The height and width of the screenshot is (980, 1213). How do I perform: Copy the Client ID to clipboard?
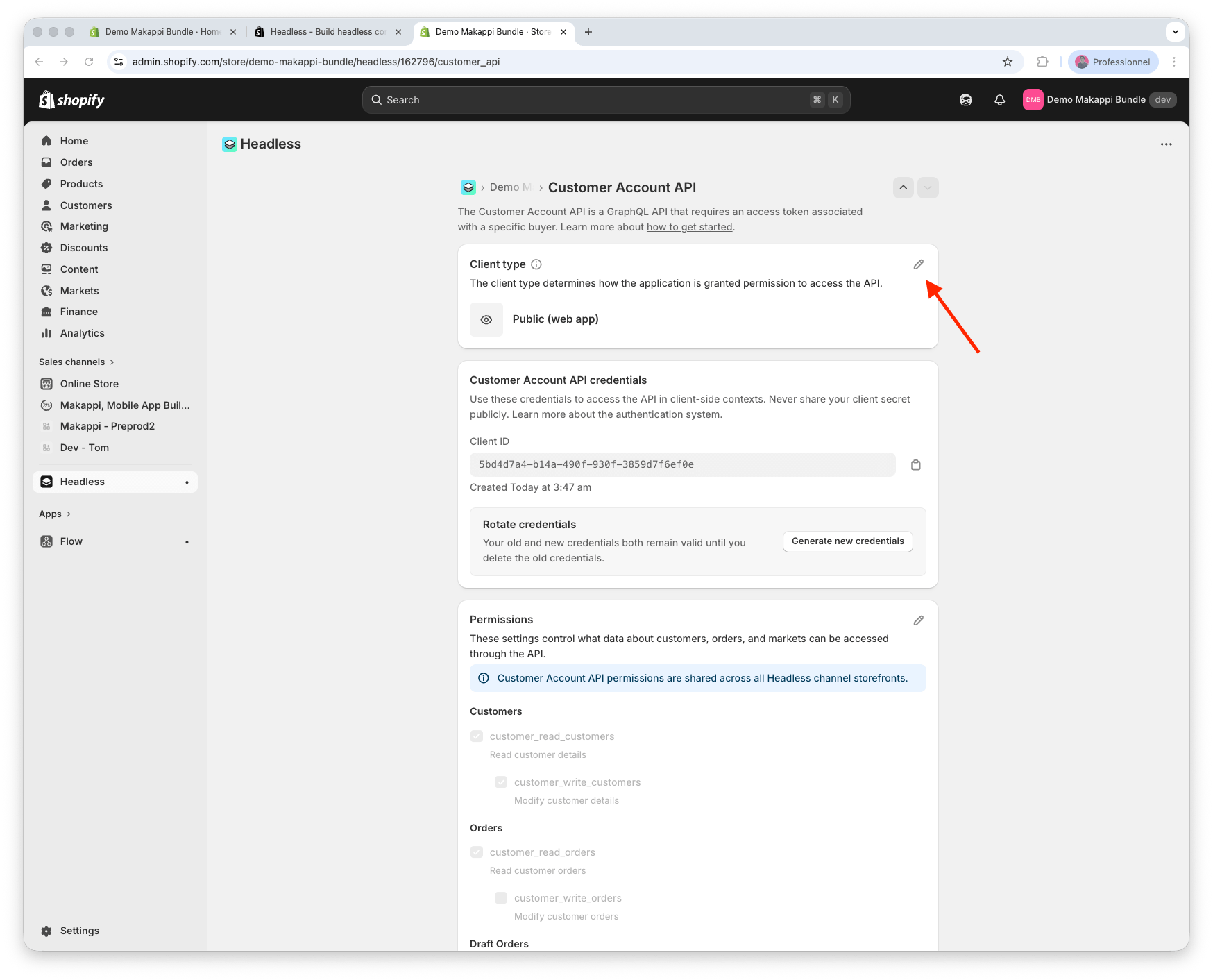coord(915,465)
